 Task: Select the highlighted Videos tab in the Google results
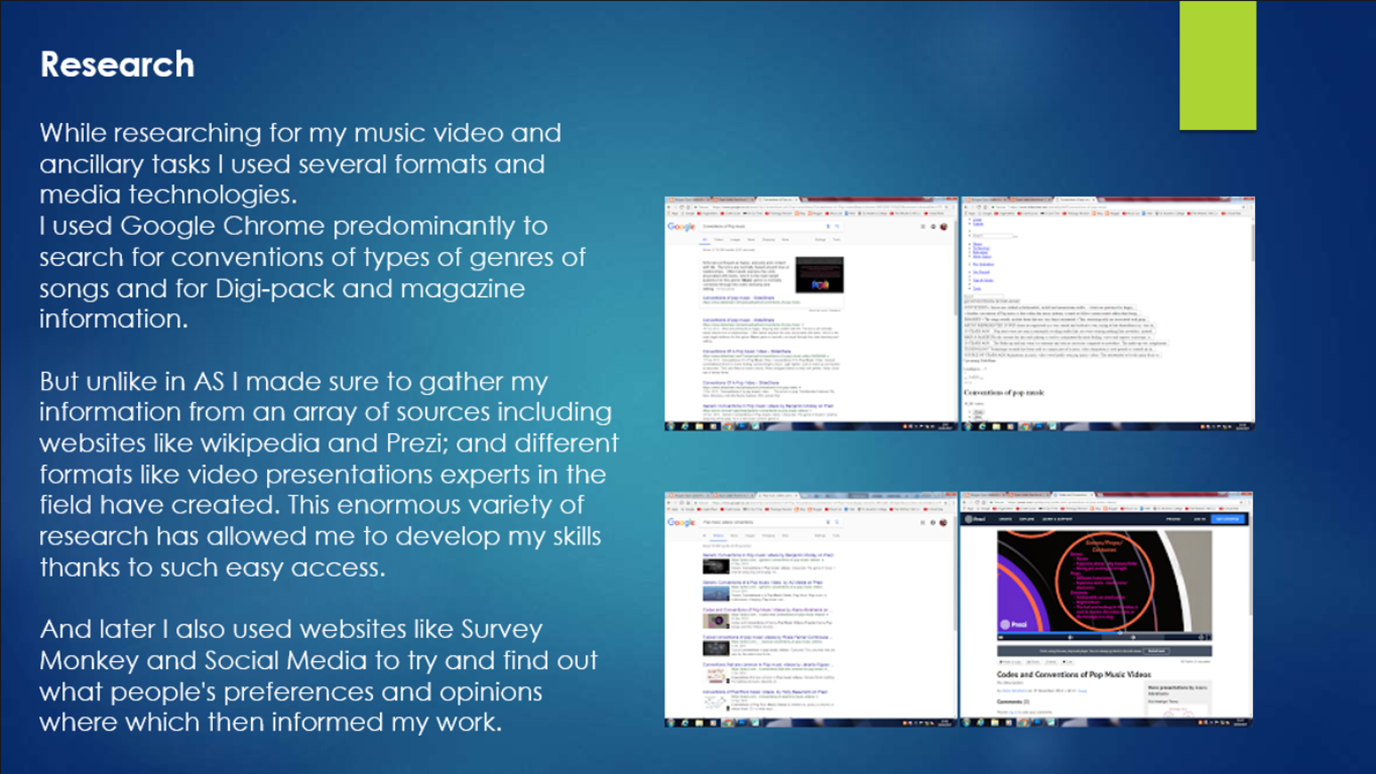718,534
